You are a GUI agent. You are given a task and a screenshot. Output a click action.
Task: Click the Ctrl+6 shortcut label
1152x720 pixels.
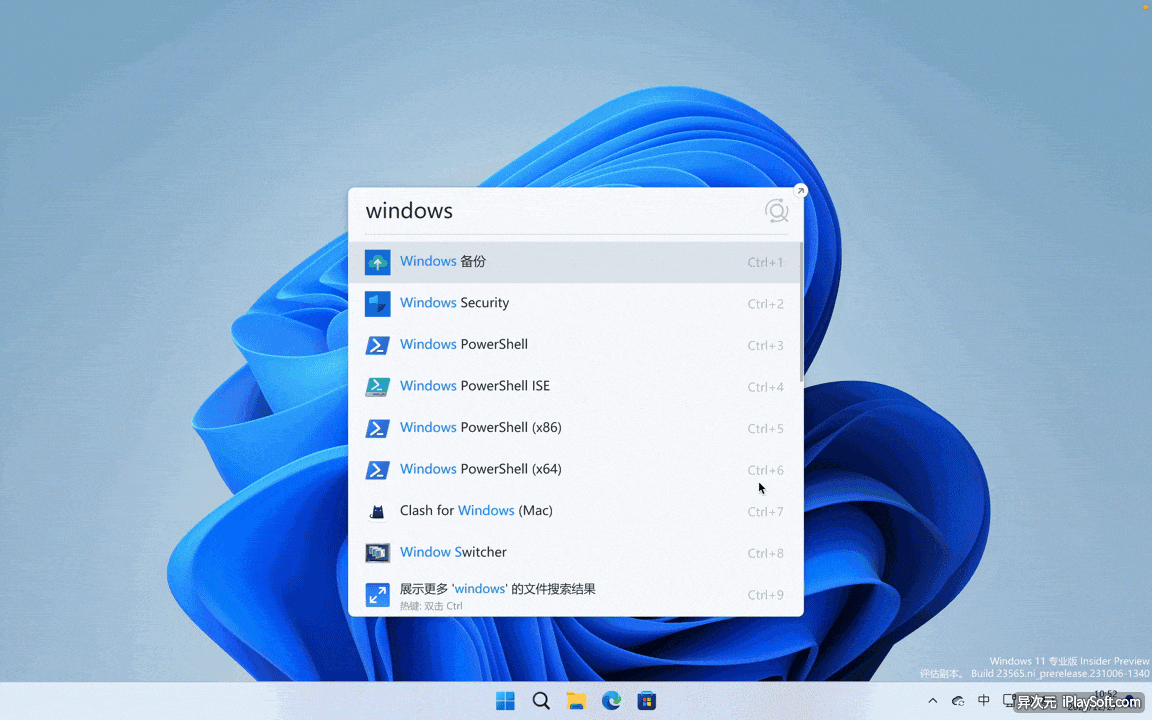(x=766, y=470)
